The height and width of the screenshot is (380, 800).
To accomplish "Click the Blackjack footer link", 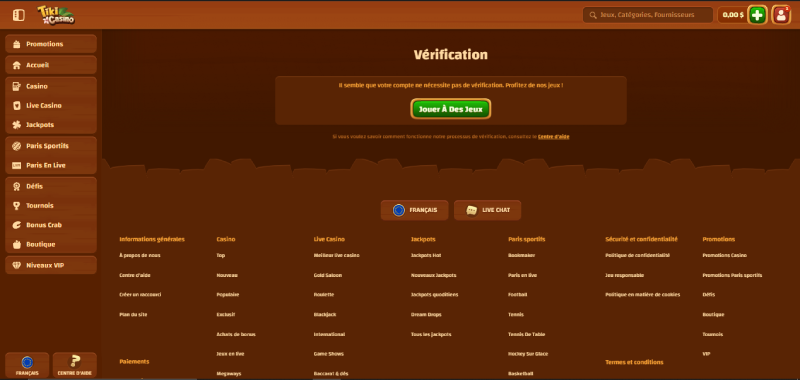I will [325, 315].
